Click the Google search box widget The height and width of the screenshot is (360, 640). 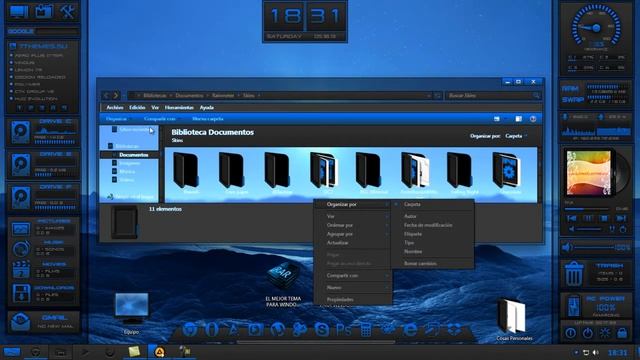(x=57, y=31)
